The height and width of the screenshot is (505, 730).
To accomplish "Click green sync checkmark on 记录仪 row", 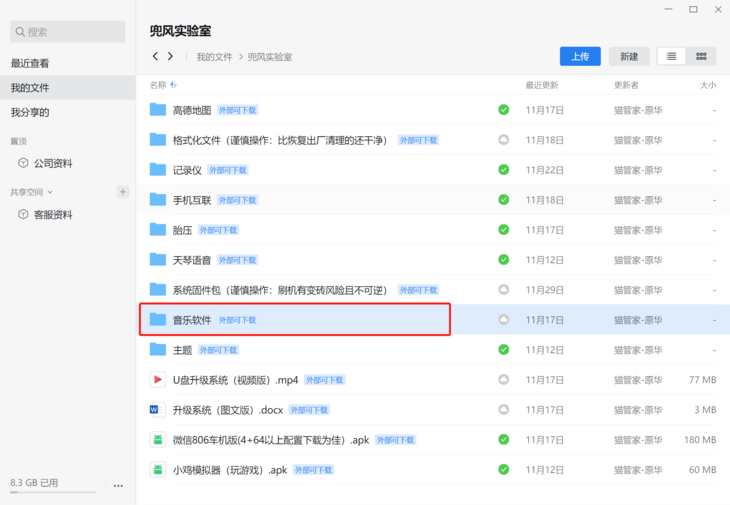I will (504, 170).
